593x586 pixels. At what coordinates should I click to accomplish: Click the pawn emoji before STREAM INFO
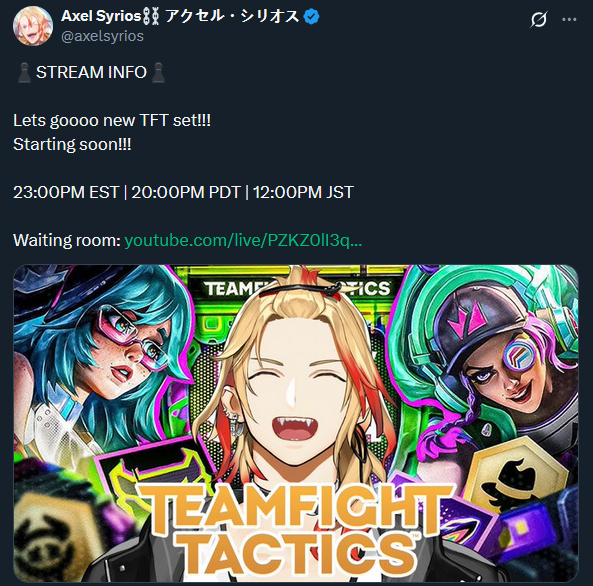[25, 72]
